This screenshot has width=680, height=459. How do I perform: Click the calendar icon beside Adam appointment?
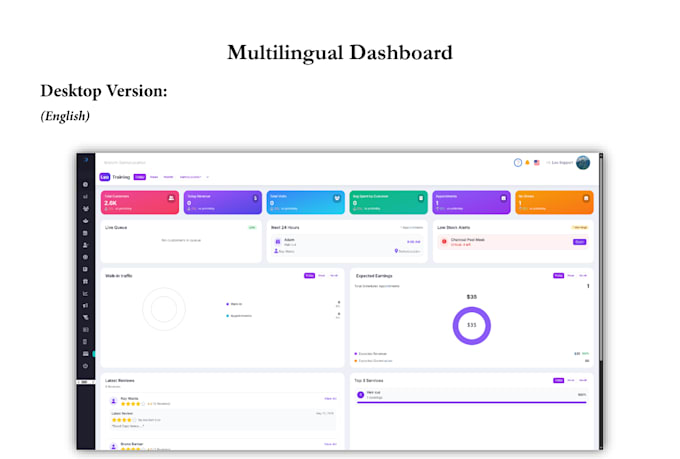278,242
